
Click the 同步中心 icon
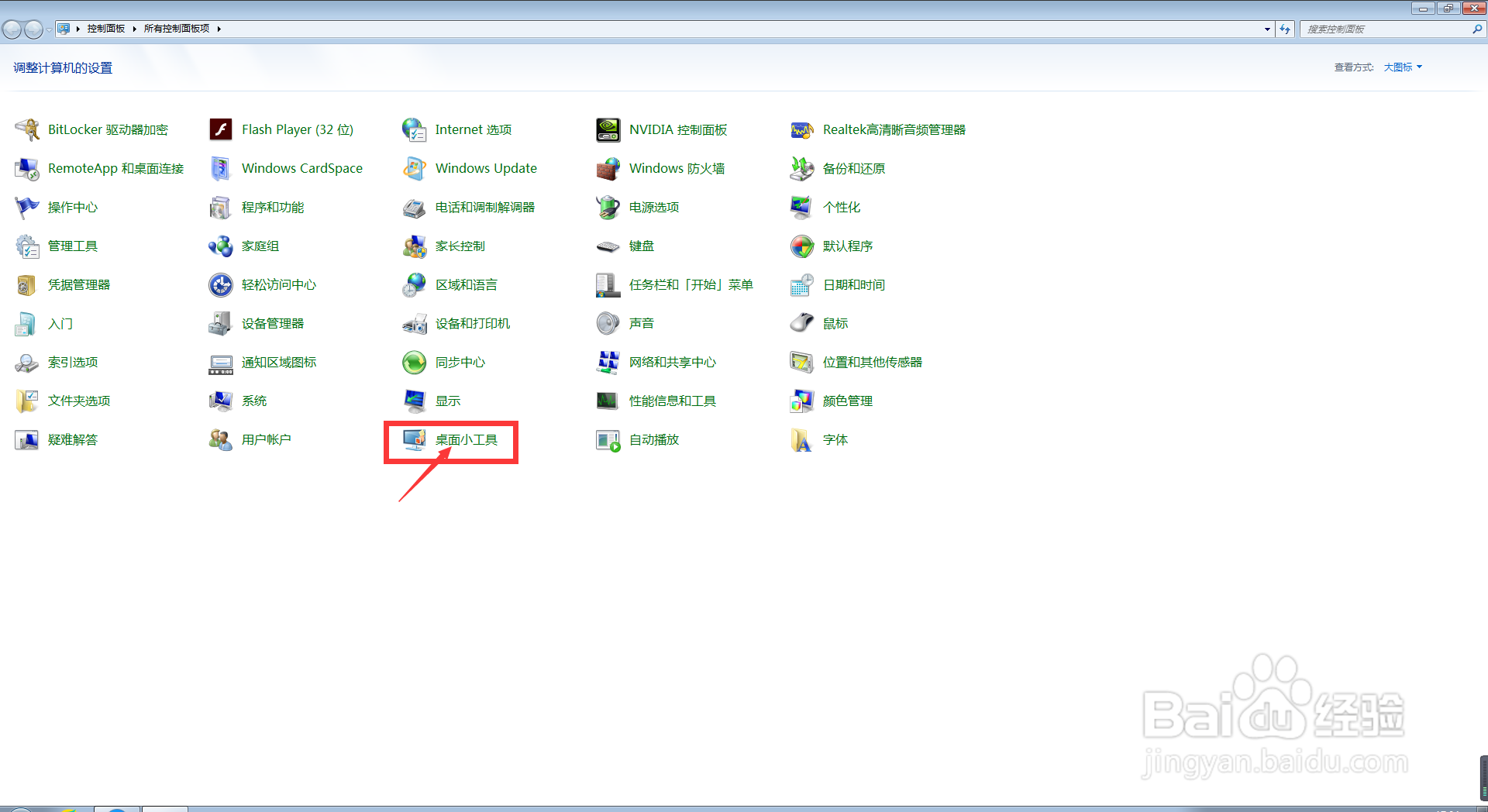(x=415, y=362)
